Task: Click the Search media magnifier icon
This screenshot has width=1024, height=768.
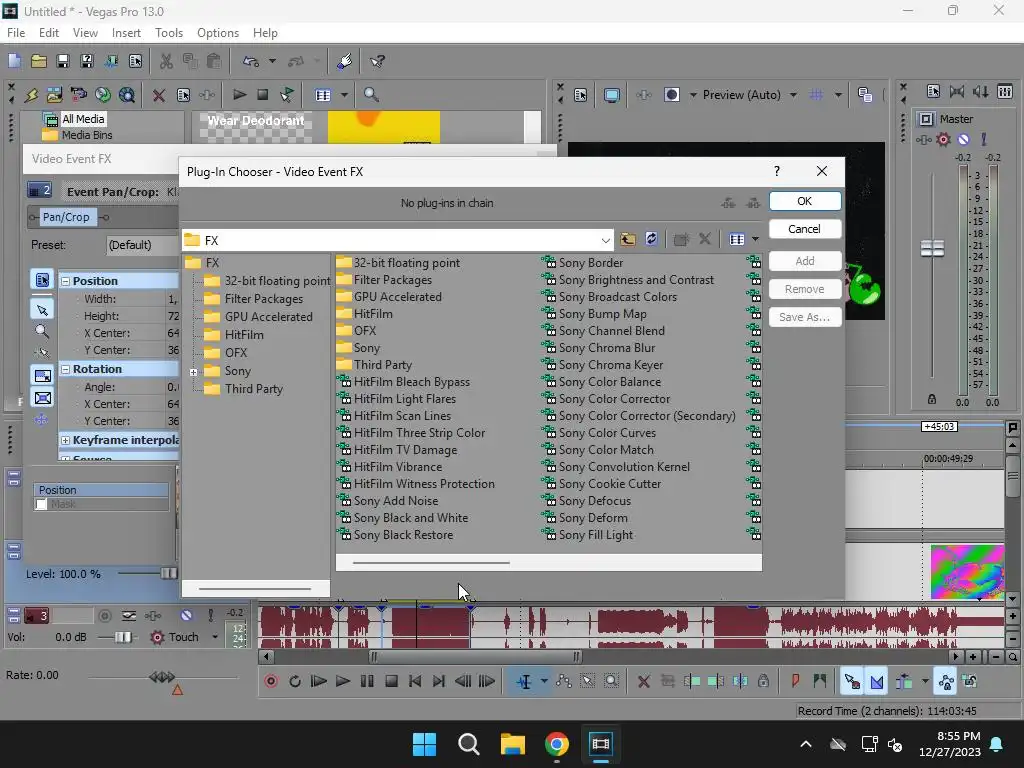Action: (x=371, y=95)
